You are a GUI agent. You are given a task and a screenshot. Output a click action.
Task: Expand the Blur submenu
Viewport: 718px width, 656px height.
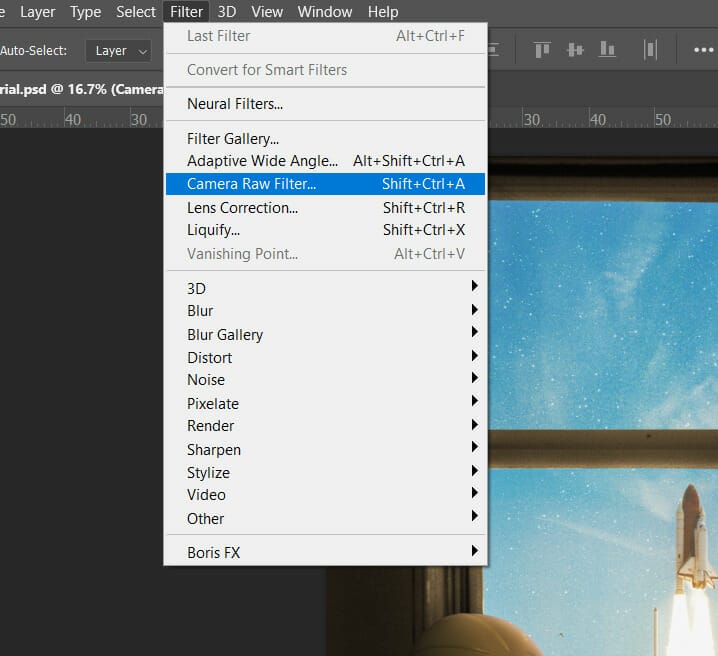coord(325,311)
